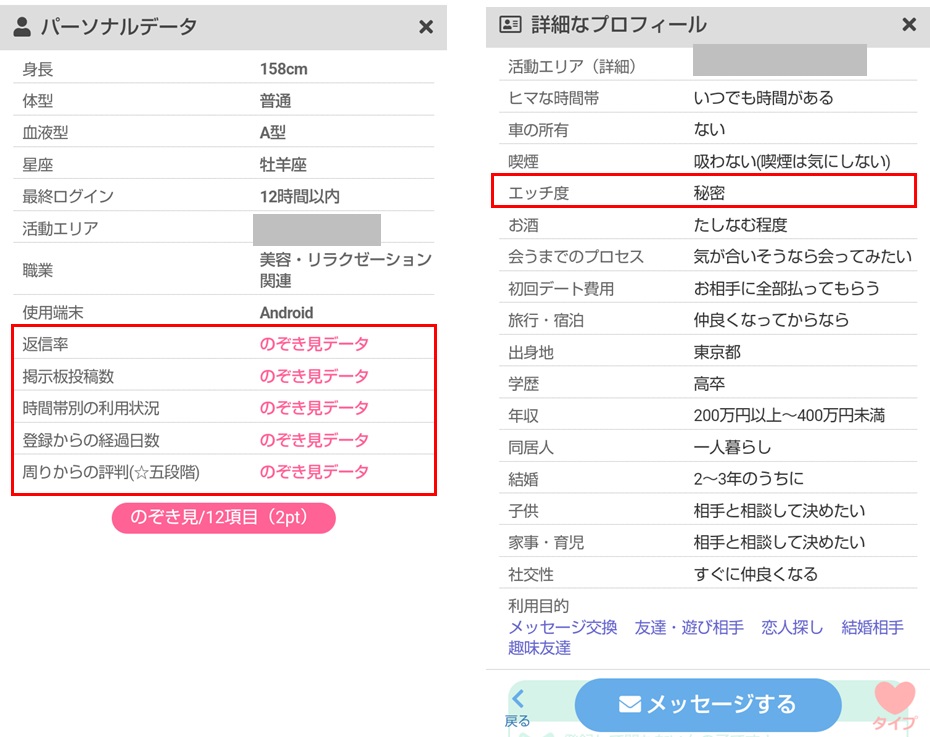Select the メッセージ交換 purpose link
This screenshot has height=737, width=930.
click(562, 627)
